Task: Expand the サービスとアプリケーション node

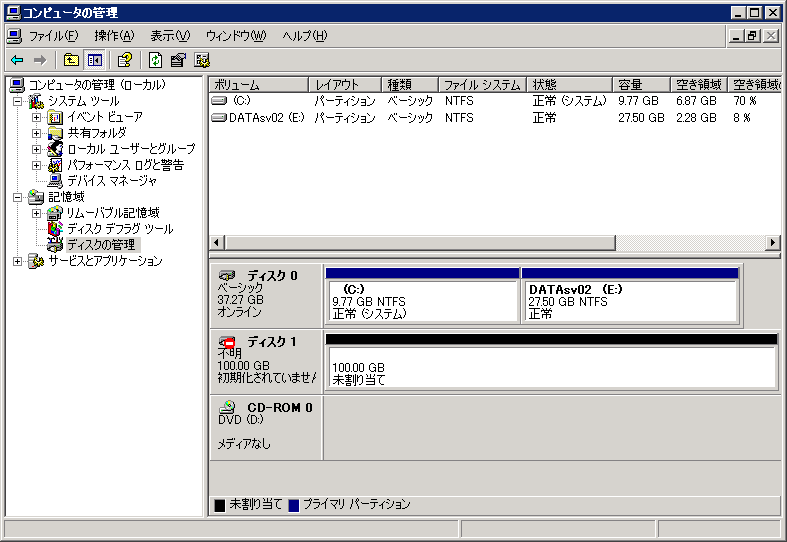Action: [x=18, y=261]
